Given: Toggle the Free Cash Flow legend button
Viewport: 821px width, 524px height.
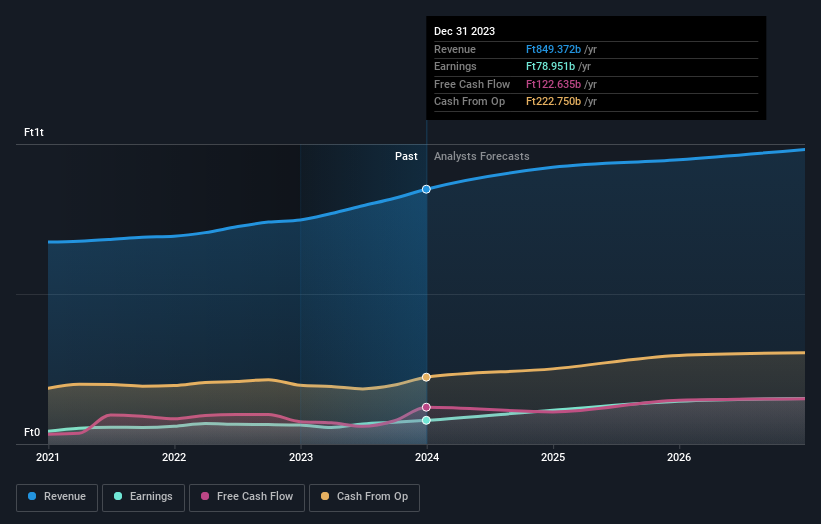Looking at the screenshot, I should (247, 497).
